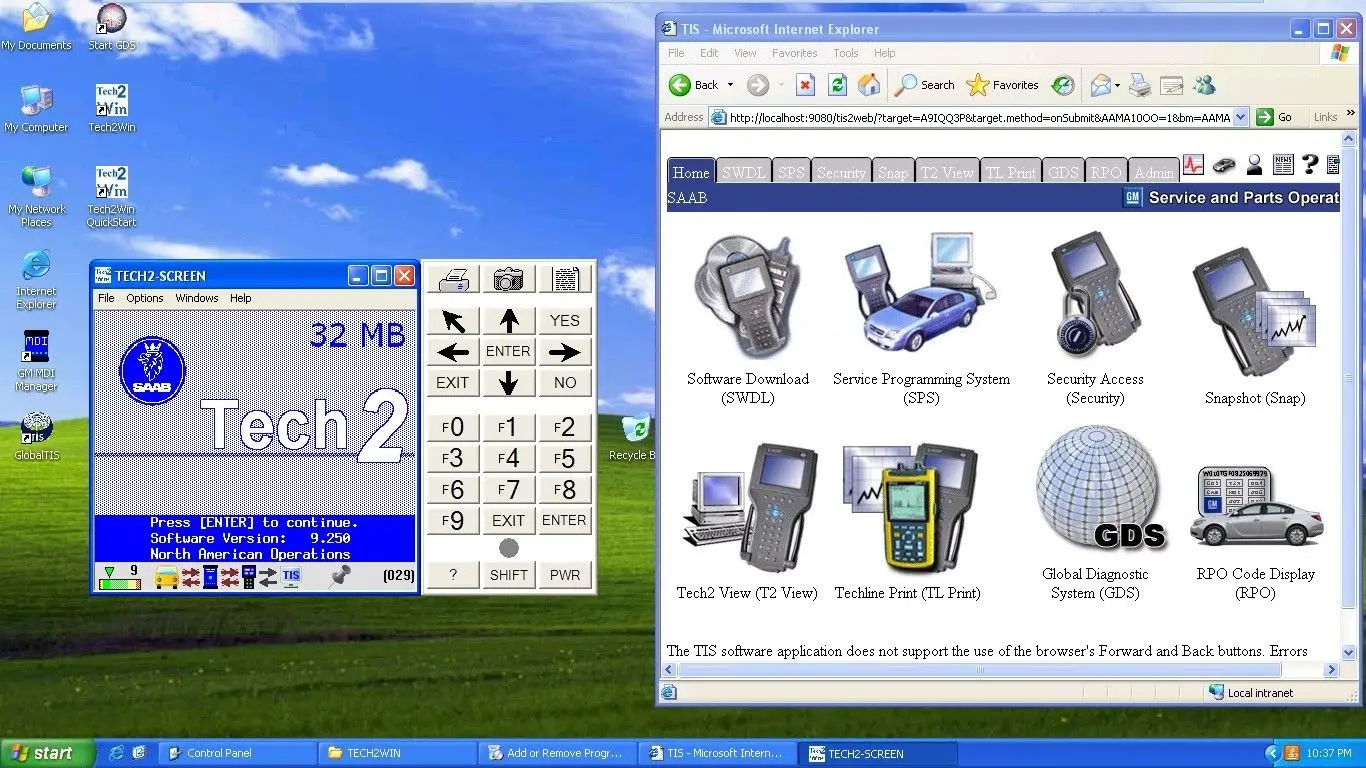Open Software Download (SWDL) icon on TIS page
Viewport: 1366px width, 768px height.
click(747, 297)
